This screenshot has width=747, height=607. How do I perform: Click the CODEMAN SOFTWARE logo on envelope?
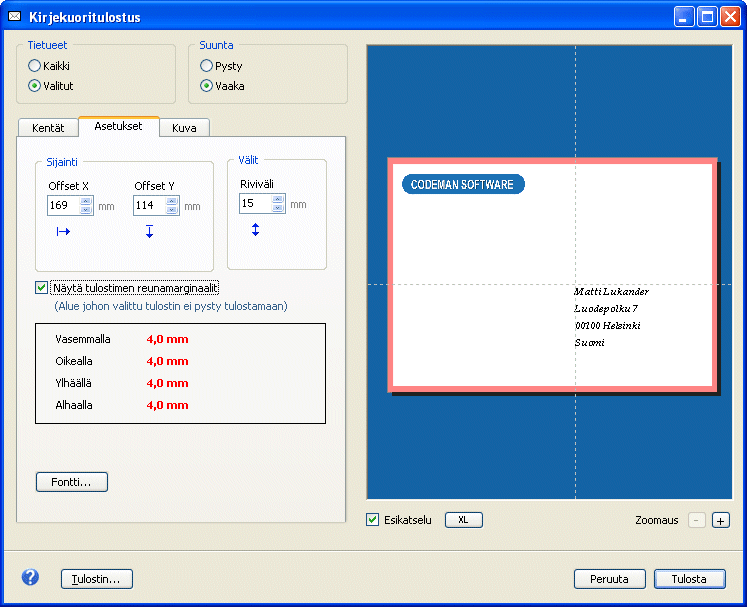[x=463, y=185]
